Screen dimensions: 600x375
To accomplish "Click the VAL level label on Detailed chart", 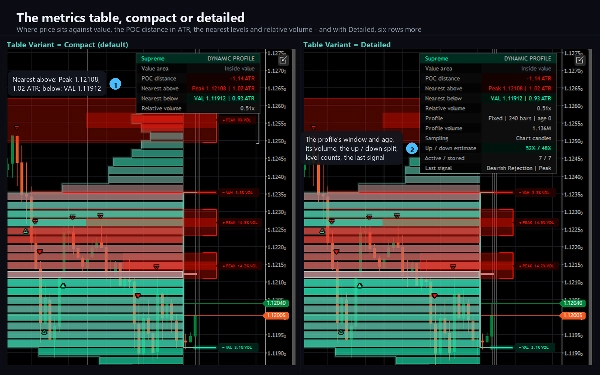I will click(x=534, y=347).
